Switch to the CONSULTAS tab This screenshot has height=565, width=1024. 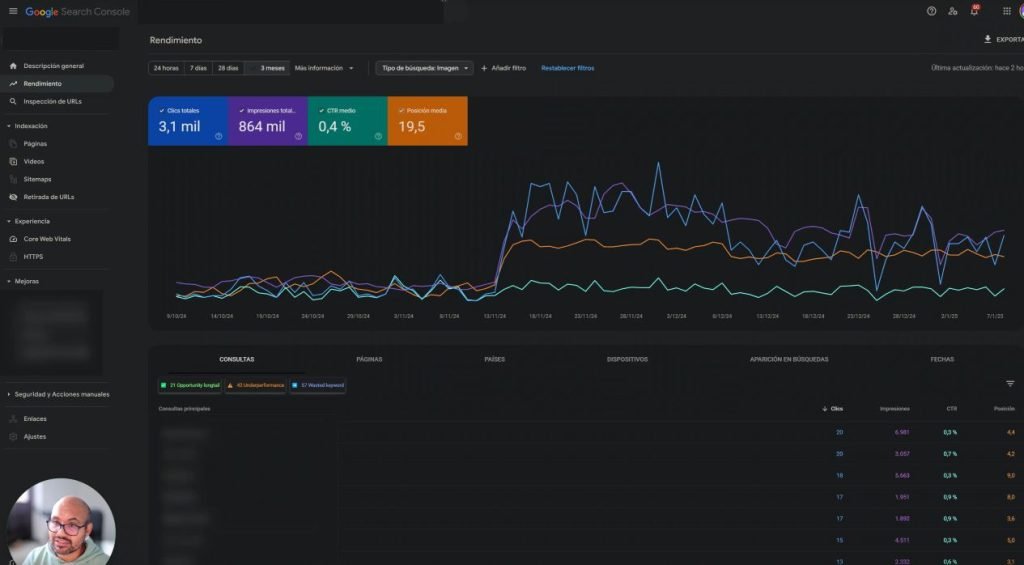tap(236, 359)
